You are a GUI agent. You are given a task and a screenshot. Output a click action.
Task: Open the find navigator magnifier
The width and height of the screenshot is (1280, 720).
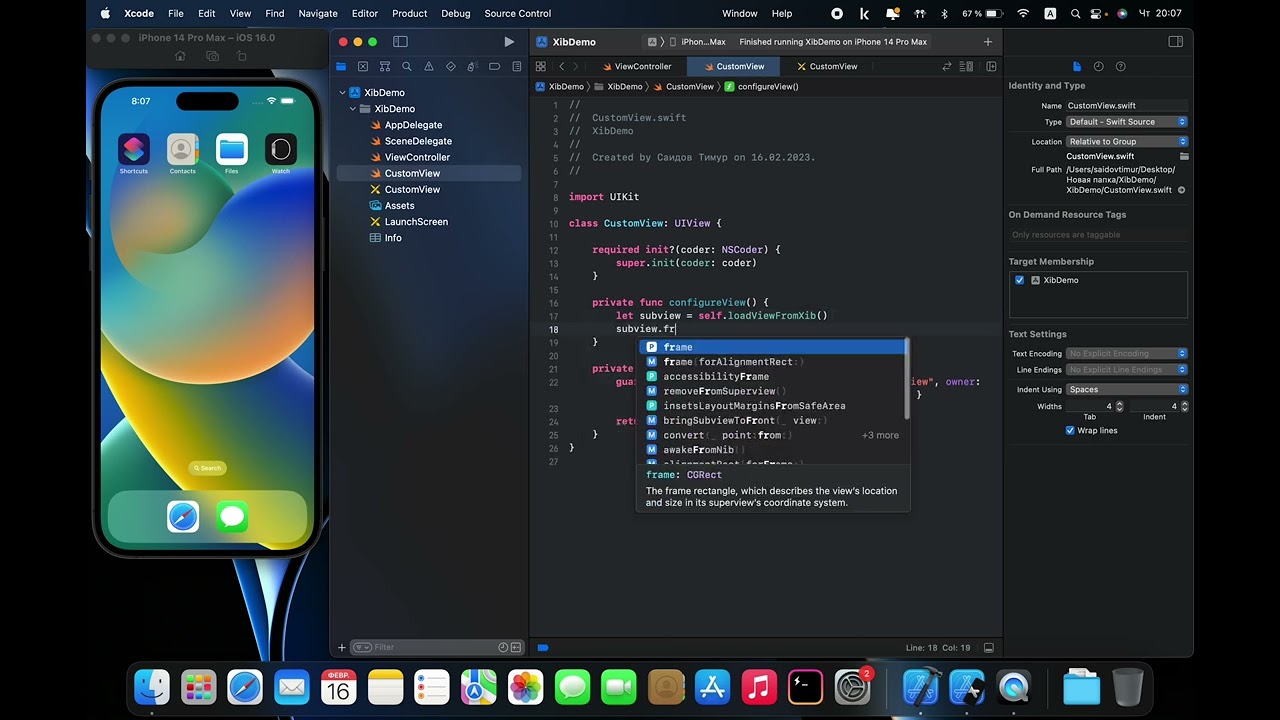point(406,66)
